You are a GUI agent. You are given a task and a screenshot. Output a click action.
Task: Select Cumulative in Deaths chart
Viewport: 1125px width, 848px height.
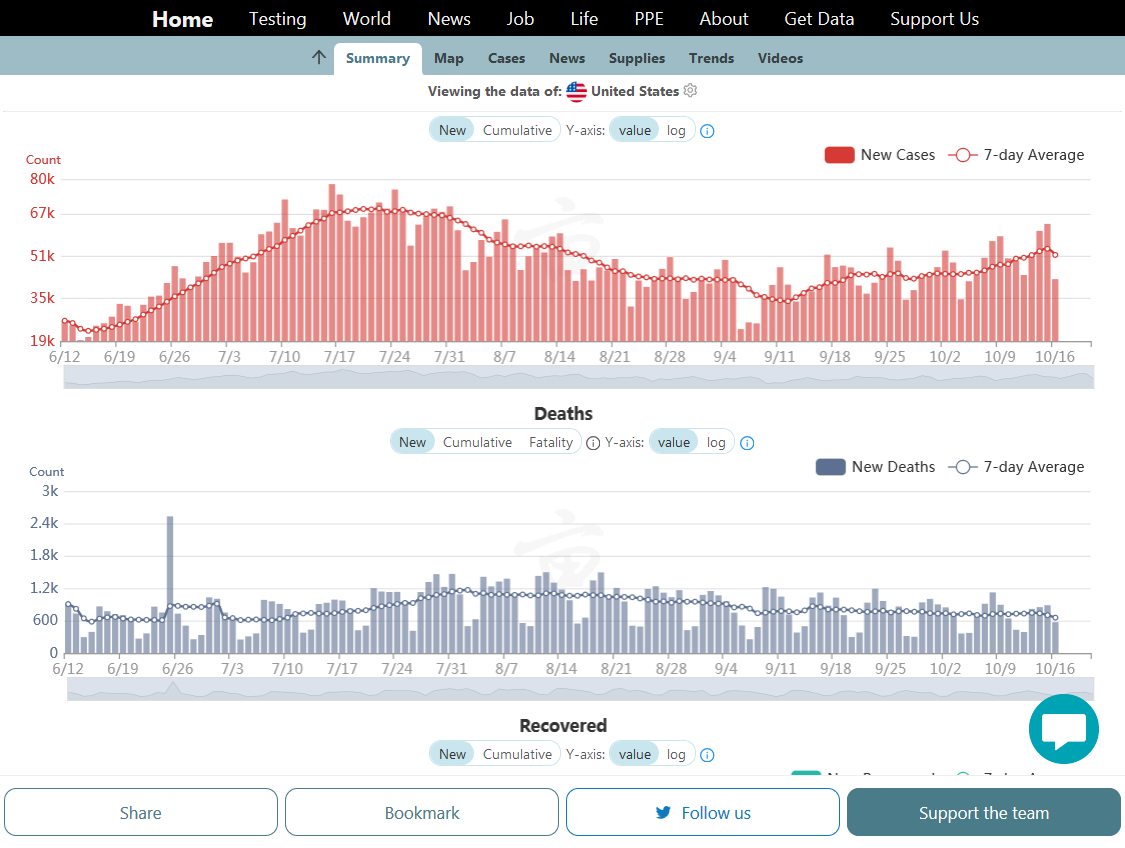pyautogui.click(x=477, y=442)
